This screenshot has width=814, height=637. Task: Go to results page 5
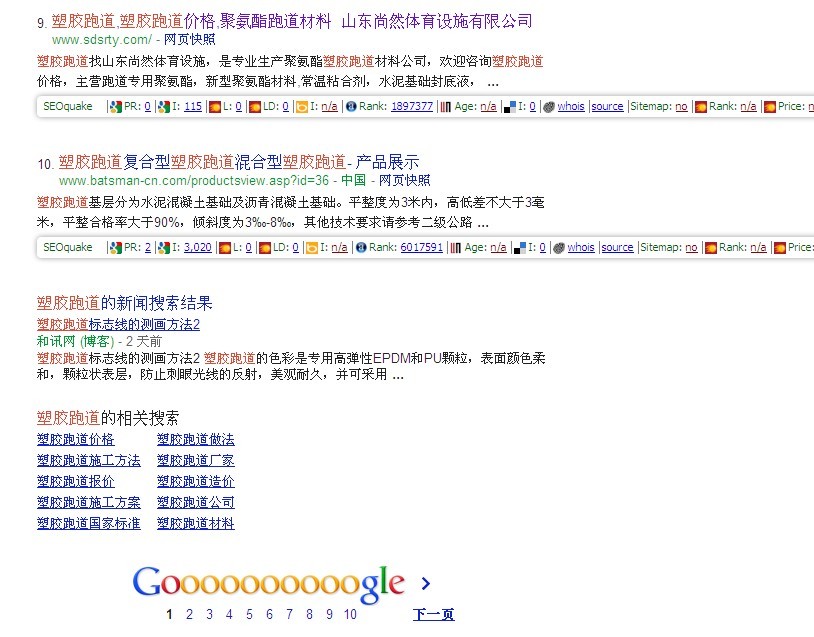(x=249, y=615)
